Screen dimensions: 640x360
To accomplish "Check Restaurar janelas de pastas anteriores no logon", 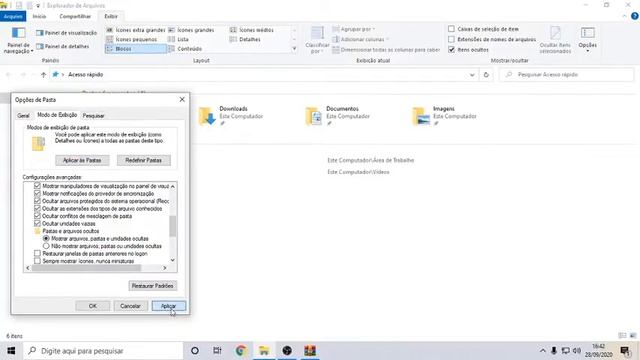I will click(x=37, y=253).
